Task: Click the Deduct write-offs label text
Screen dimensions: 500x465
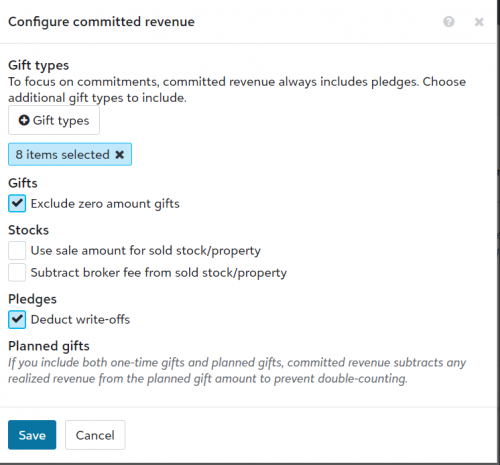Action: click(x=80, y=319)
